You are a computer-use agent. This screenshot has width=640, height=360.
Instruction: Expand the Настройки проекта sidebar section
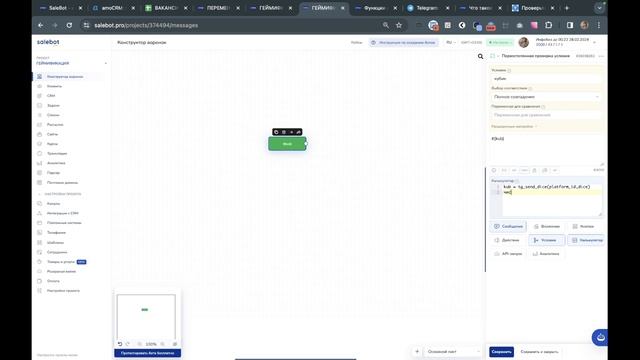point(62,194)
